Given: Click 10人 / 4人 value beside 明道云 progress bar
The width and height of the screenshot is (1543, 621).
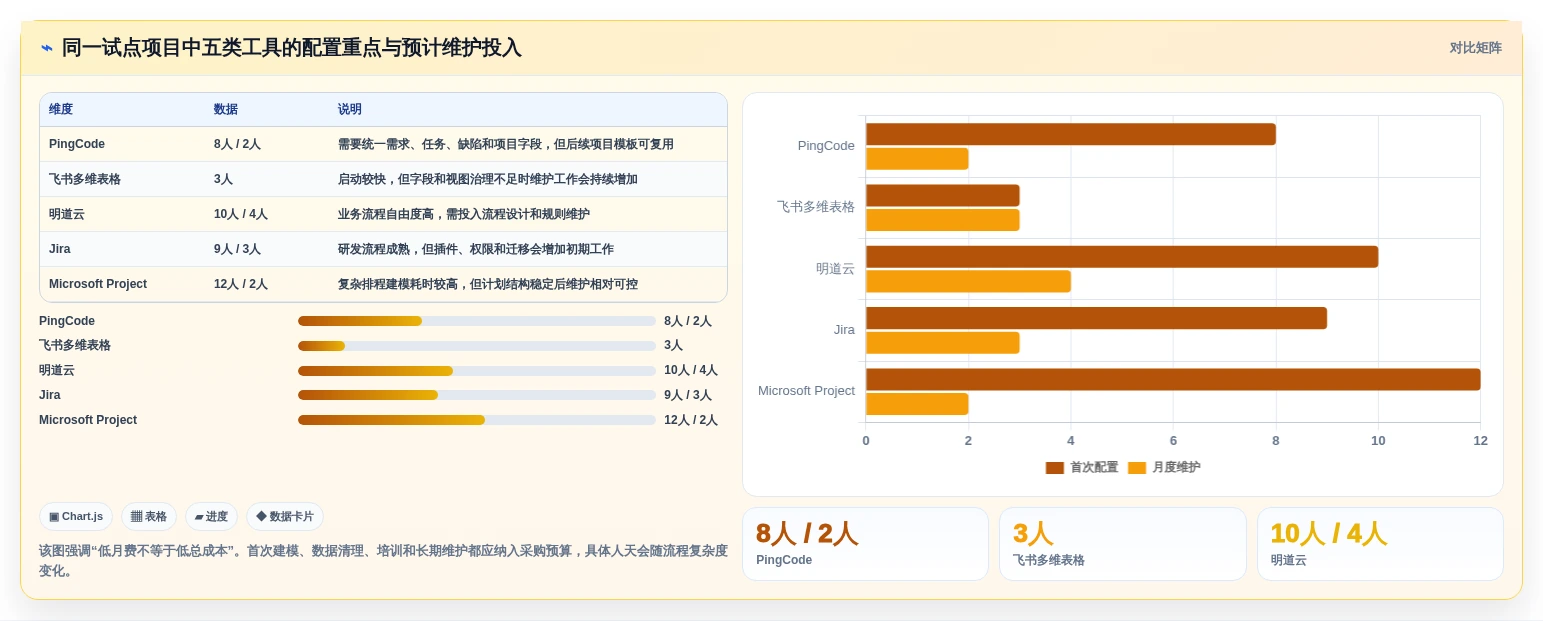Looking at the screenshot, I should click(x=691, y=370).
